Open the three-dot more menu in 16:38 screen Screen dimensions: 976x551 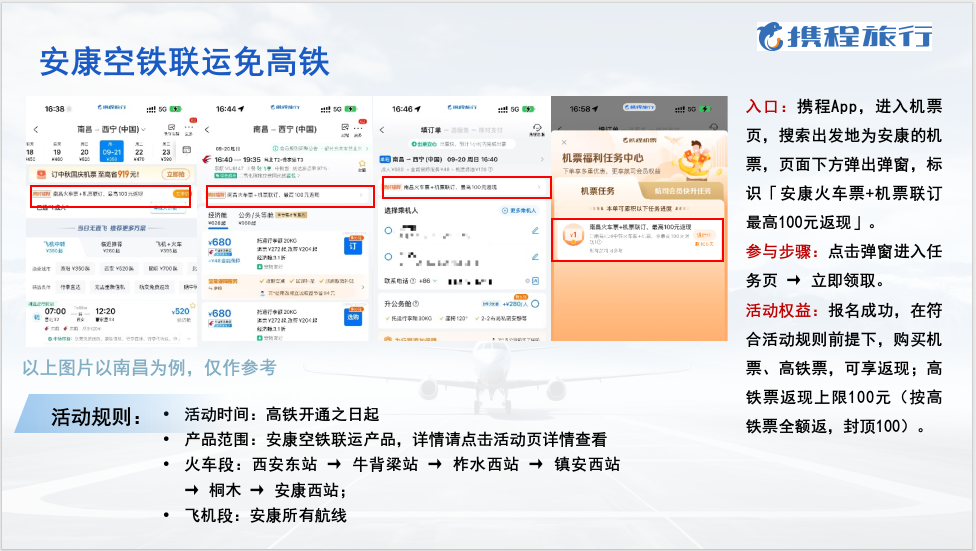(189, 128)
